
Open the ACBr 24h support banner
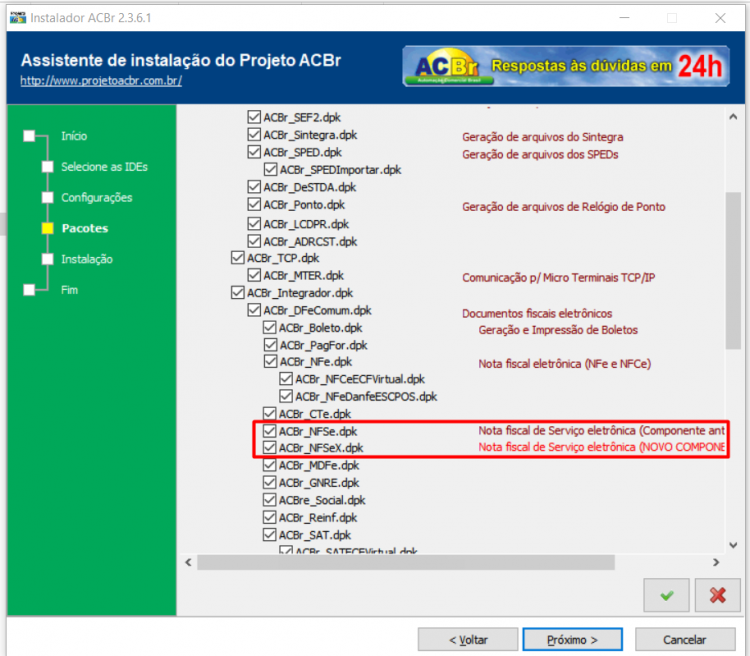[566, 66]
